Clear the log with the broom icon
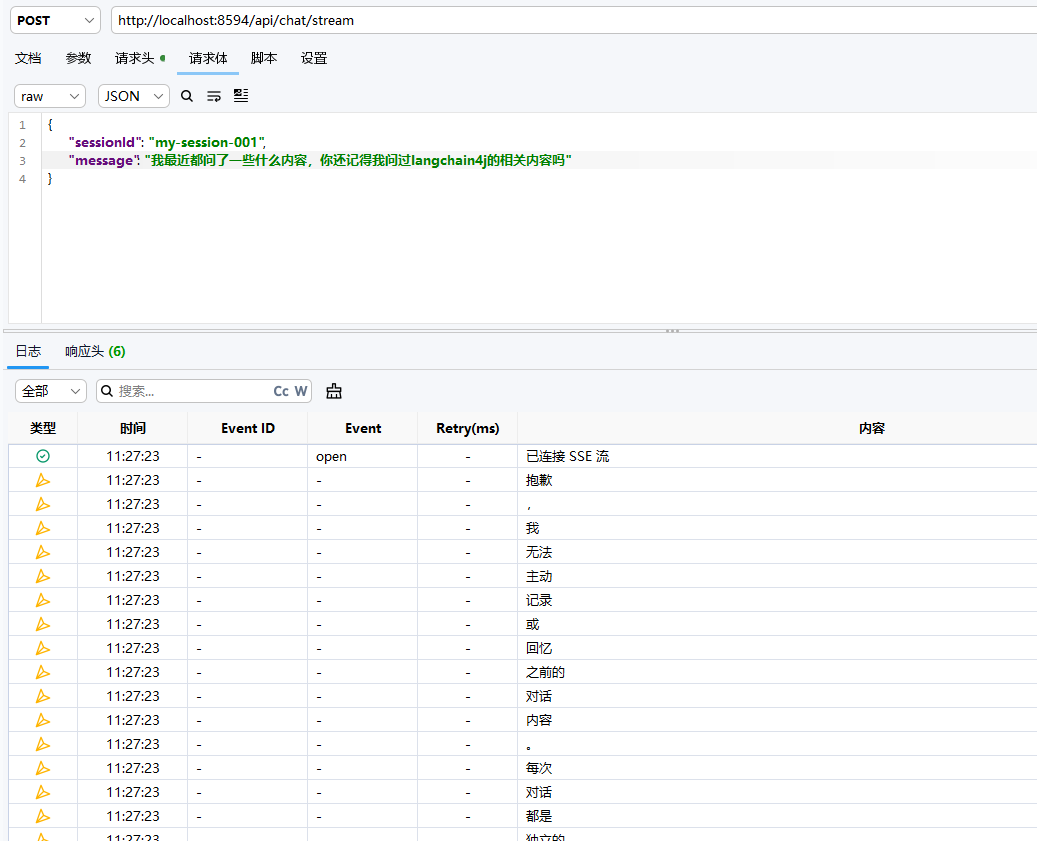1037x841 pixels. click(x=334, y=391)
